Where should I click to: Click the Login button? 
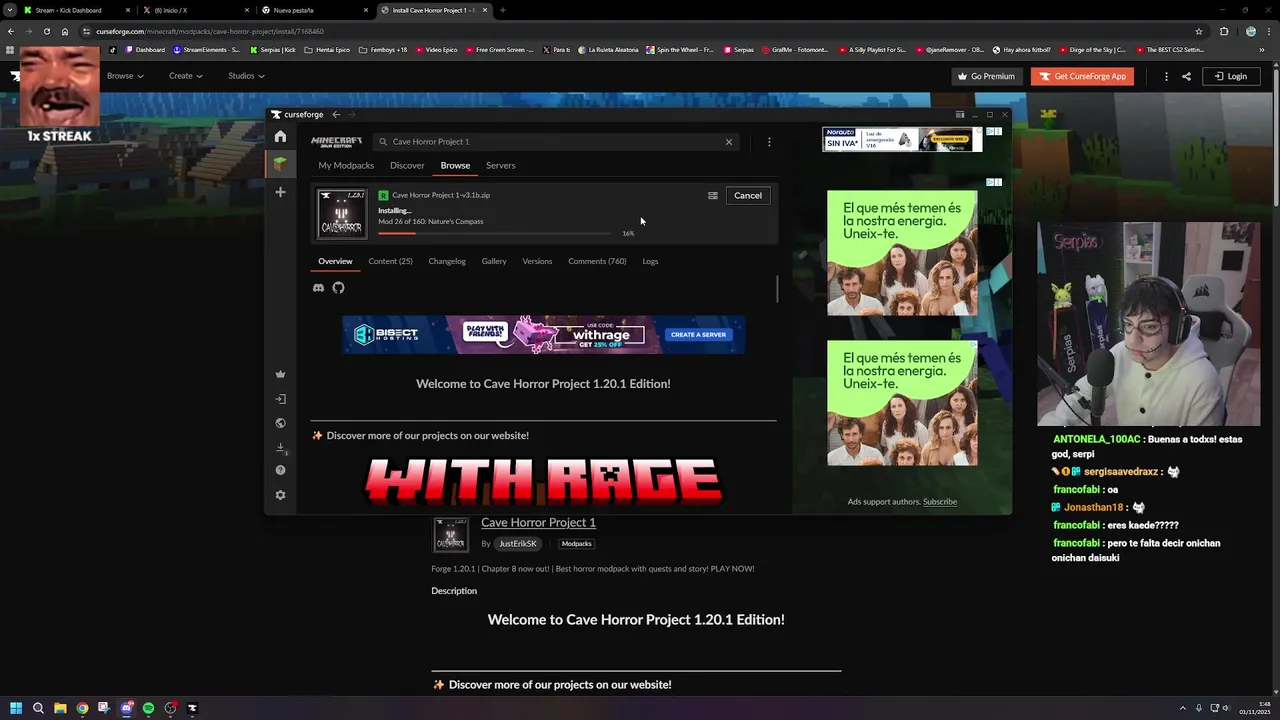1231,76
